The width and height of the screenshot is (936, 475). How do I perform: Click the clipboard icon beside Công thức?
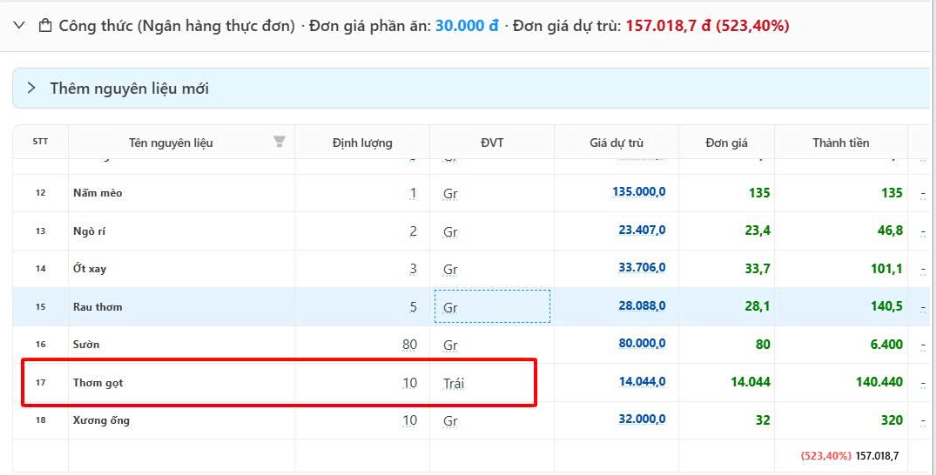[x=45, y=26]
